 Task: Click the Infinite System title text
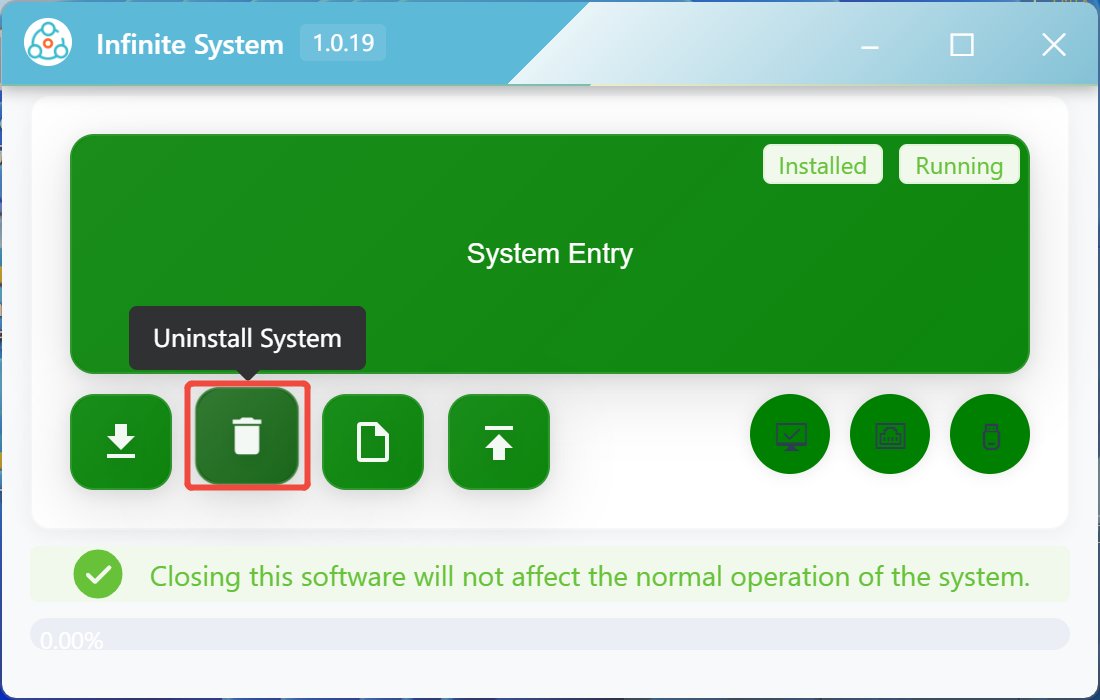coord(190,45)
